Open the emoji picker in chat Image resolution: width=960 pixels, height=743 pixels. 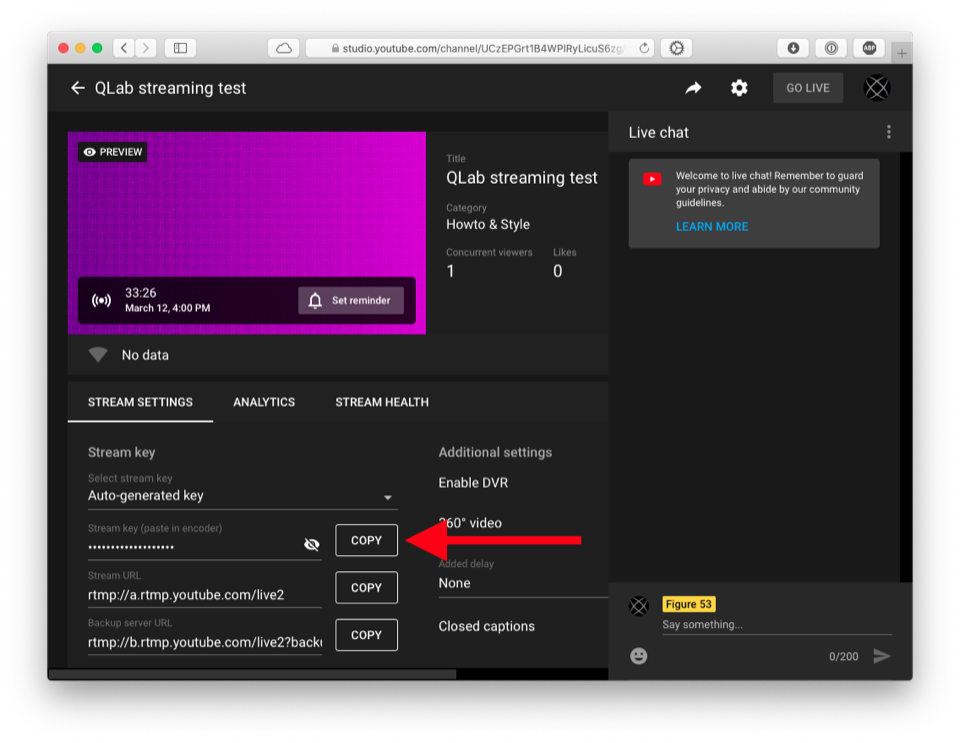point(639,656)
